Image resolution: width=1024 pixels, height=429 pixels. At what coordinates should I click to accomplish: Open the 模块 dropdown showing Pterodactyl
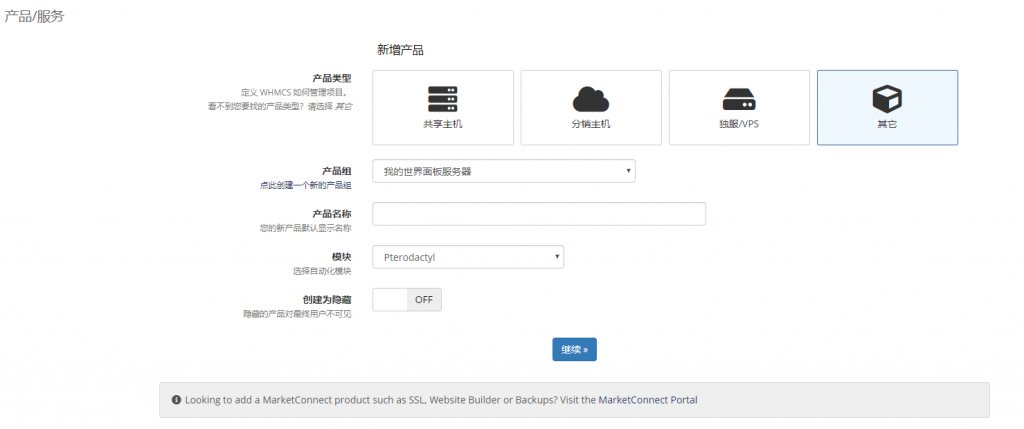[x=465, y=257]
